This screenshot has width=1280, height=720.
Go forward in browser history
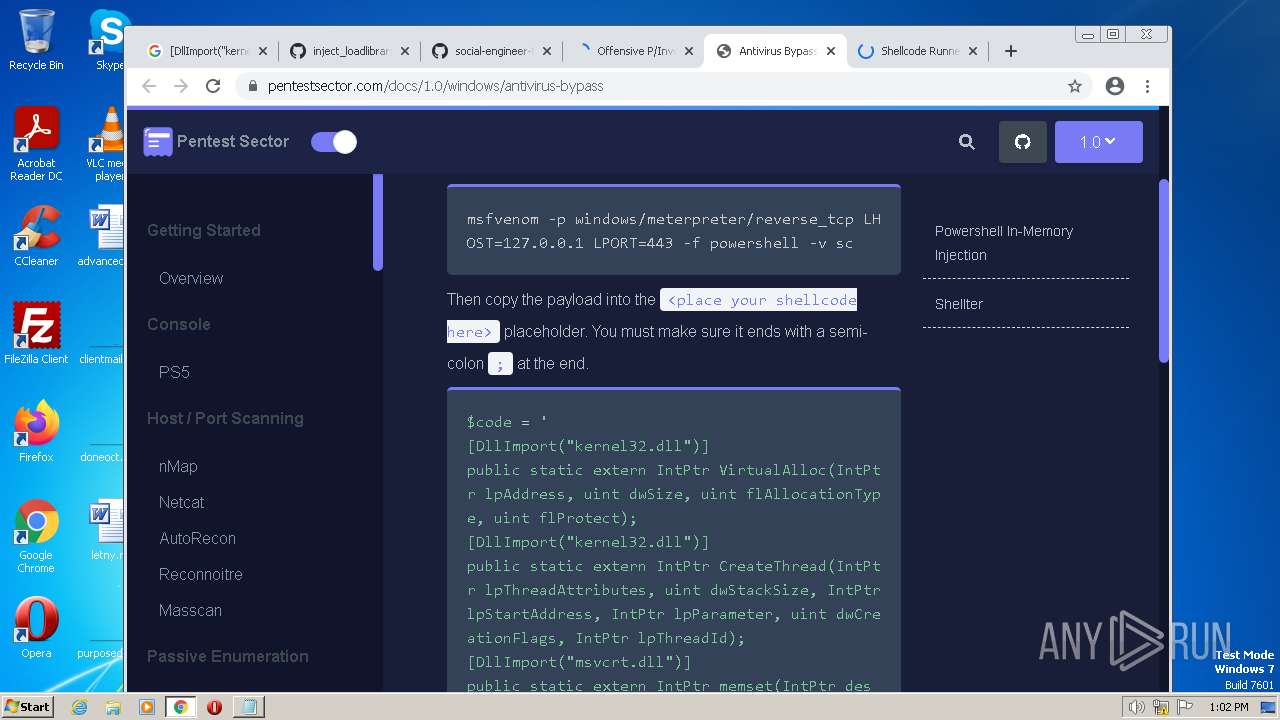point(181,86)
